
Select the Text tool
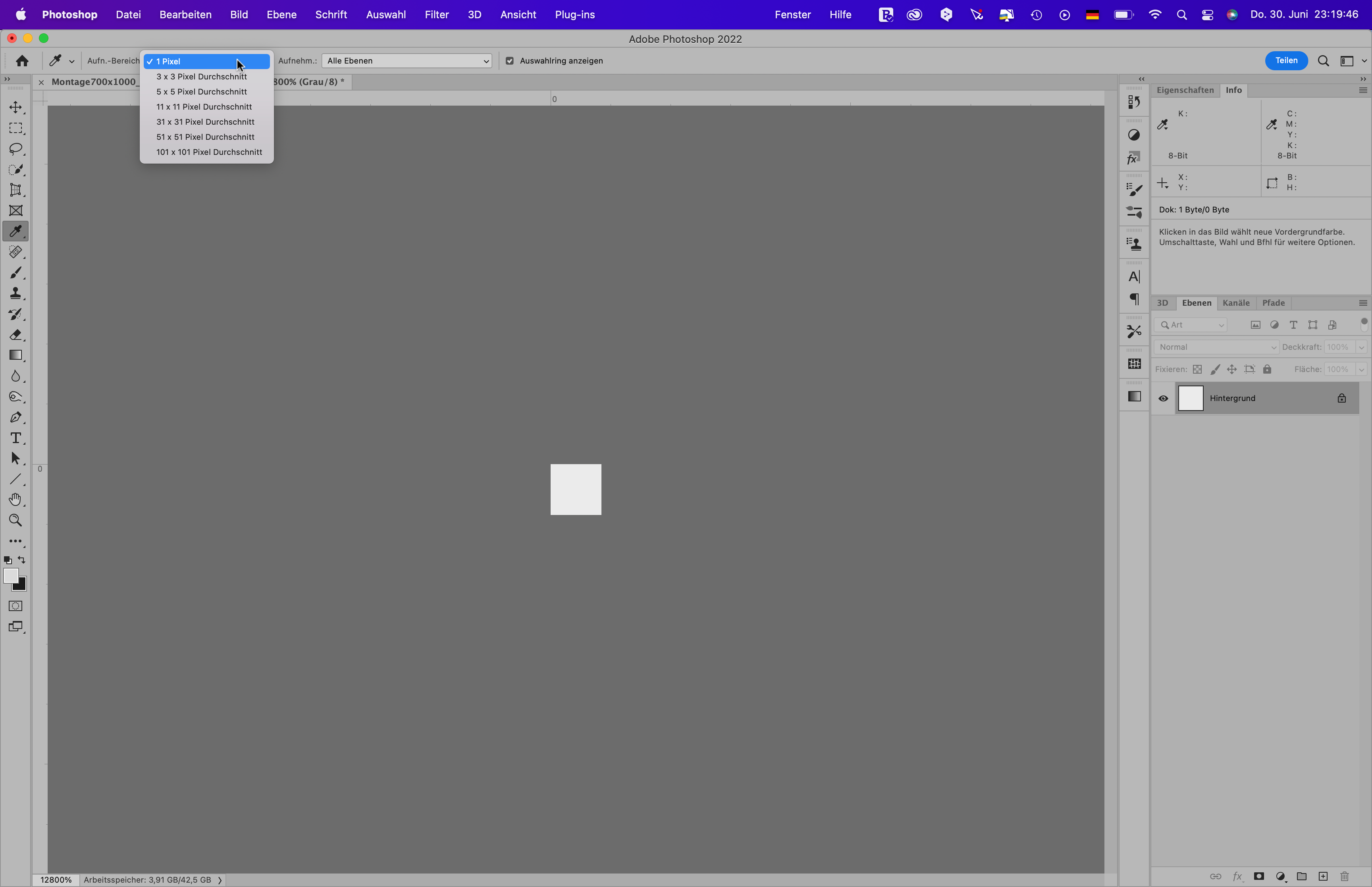(15, 438)
